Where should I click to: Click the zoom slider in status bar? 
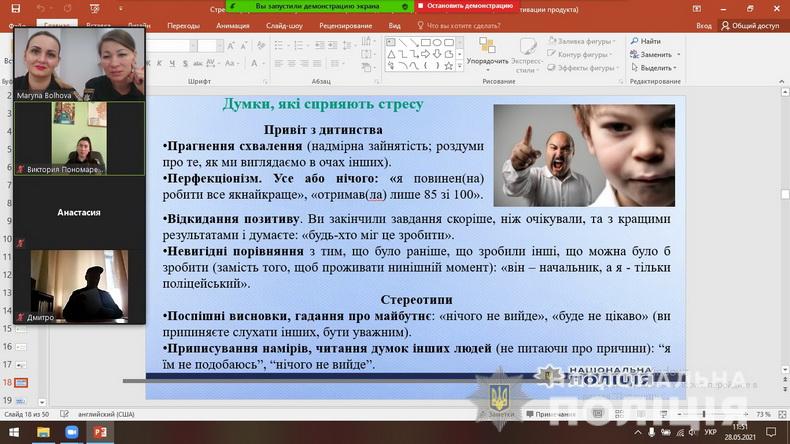pyautogui.click(x=705, y=414)
